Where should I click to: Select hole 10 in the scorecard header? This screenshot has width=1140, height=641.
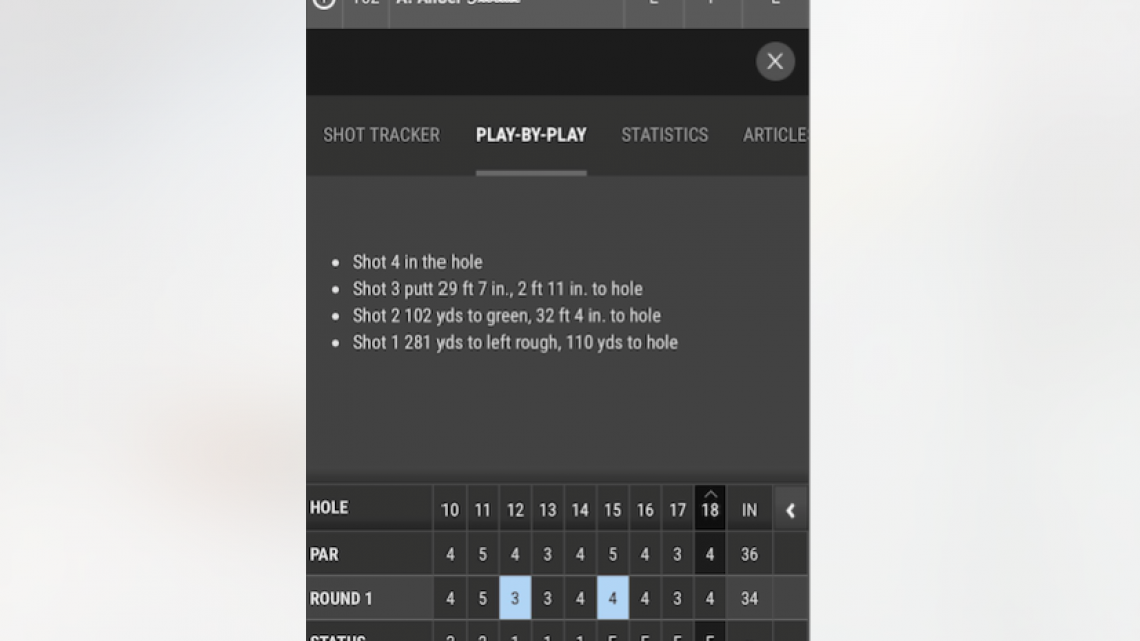(450, 510)
